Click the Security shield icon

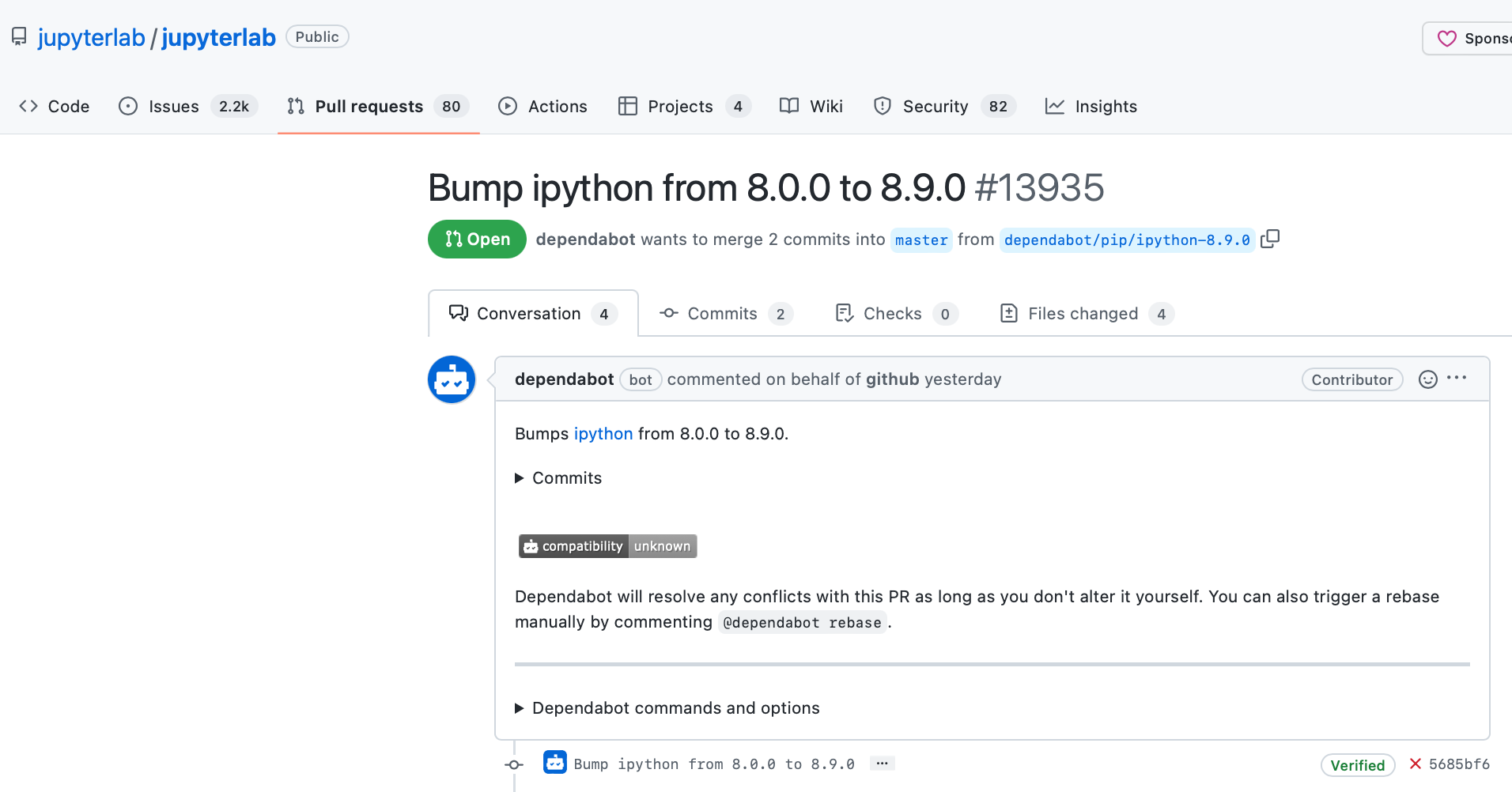coord(883,106)
